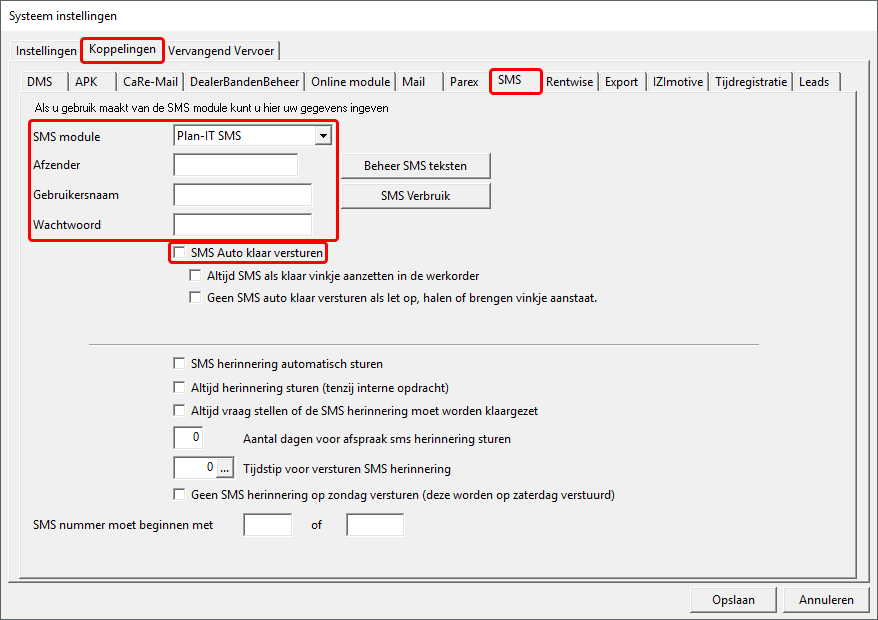Switch to the Parex tab
Image resolution: width=878 pixels, height=620 pixels.
coord(464,81)
